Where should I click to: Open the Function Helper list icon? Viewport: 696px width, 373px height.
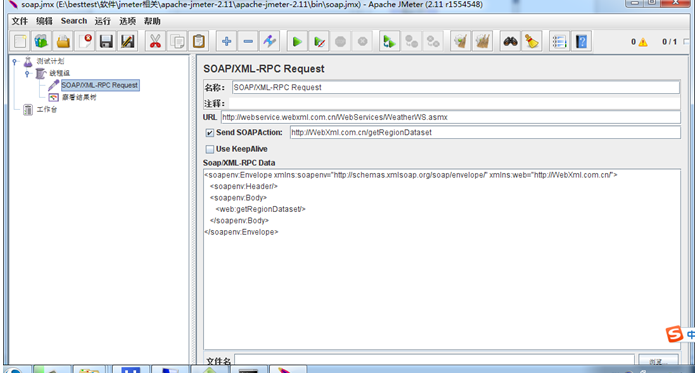pos(559,42)
